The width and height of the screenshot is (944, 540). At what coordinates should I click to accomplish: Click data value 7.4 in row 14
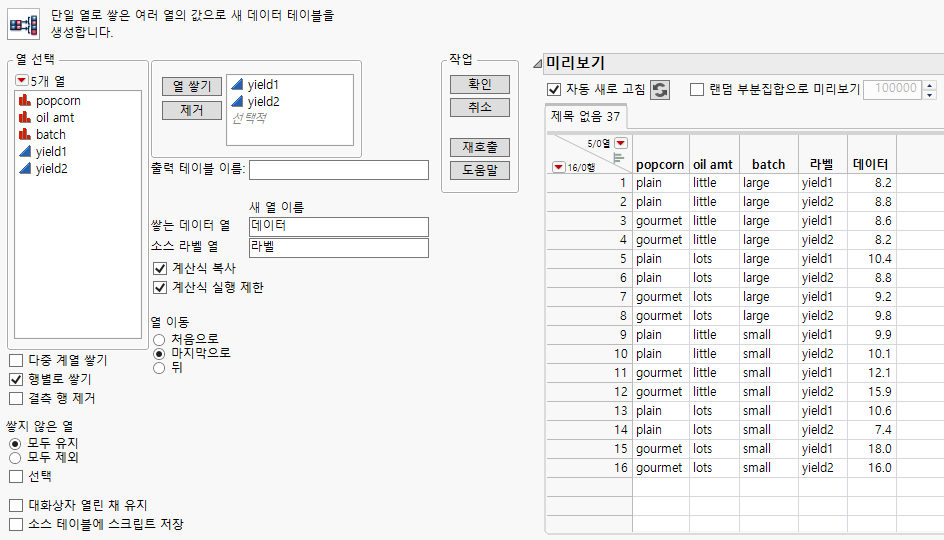[883, 430]
